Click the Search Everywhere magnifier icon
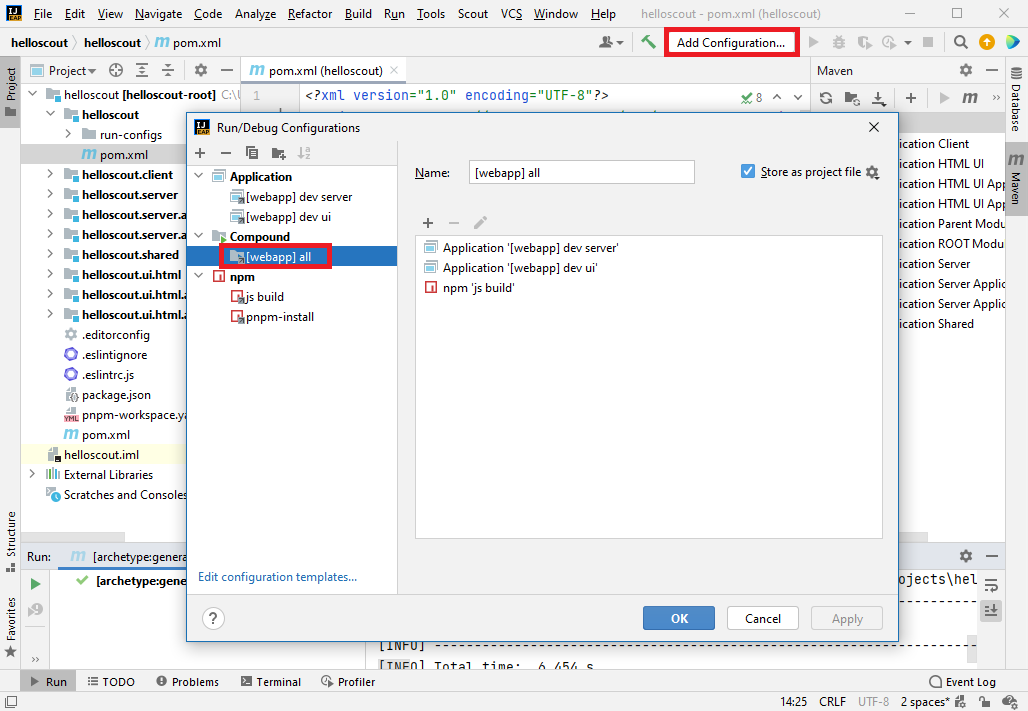Screen dimensions: 1028x711 [x=960, y=42]
